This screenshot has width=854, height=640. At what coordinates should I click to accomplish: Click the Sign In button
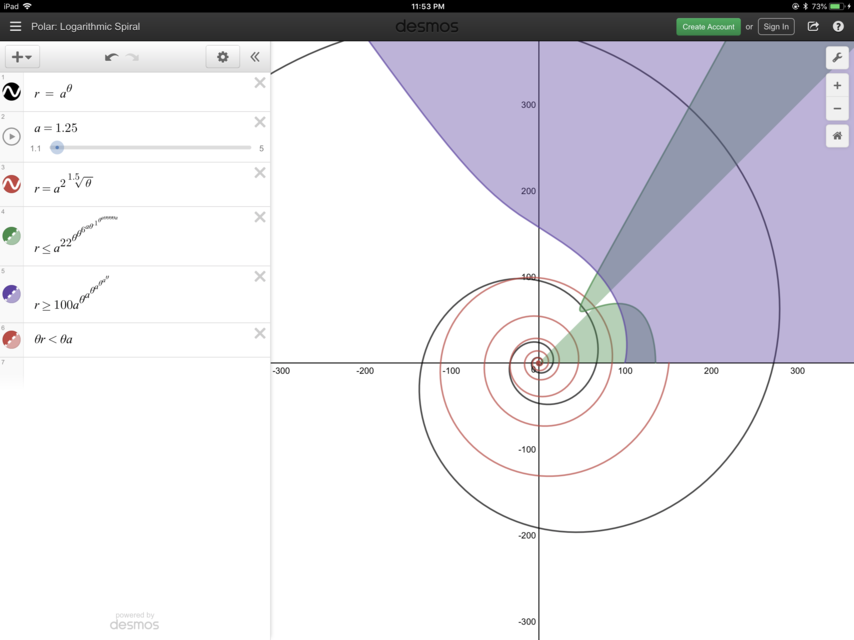click(776, 27)
